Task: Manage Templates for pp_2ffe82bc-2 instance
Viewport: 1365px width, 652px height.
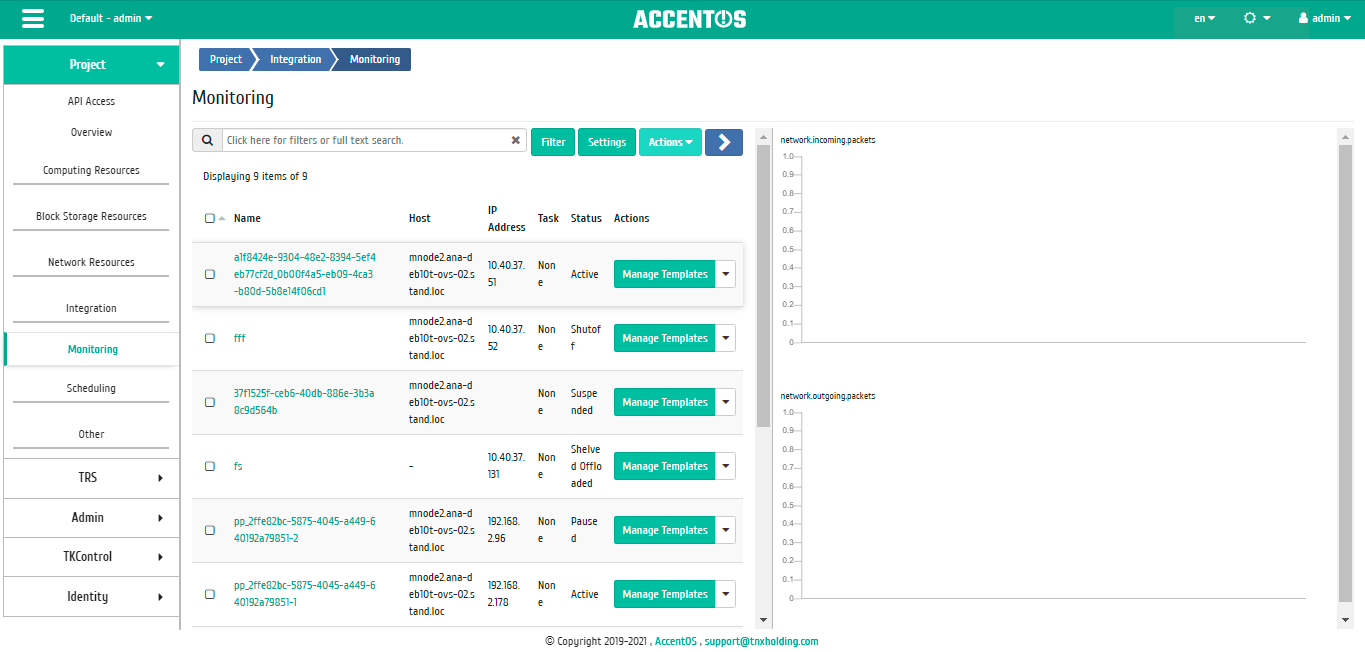Action: [x=665, y=530]
